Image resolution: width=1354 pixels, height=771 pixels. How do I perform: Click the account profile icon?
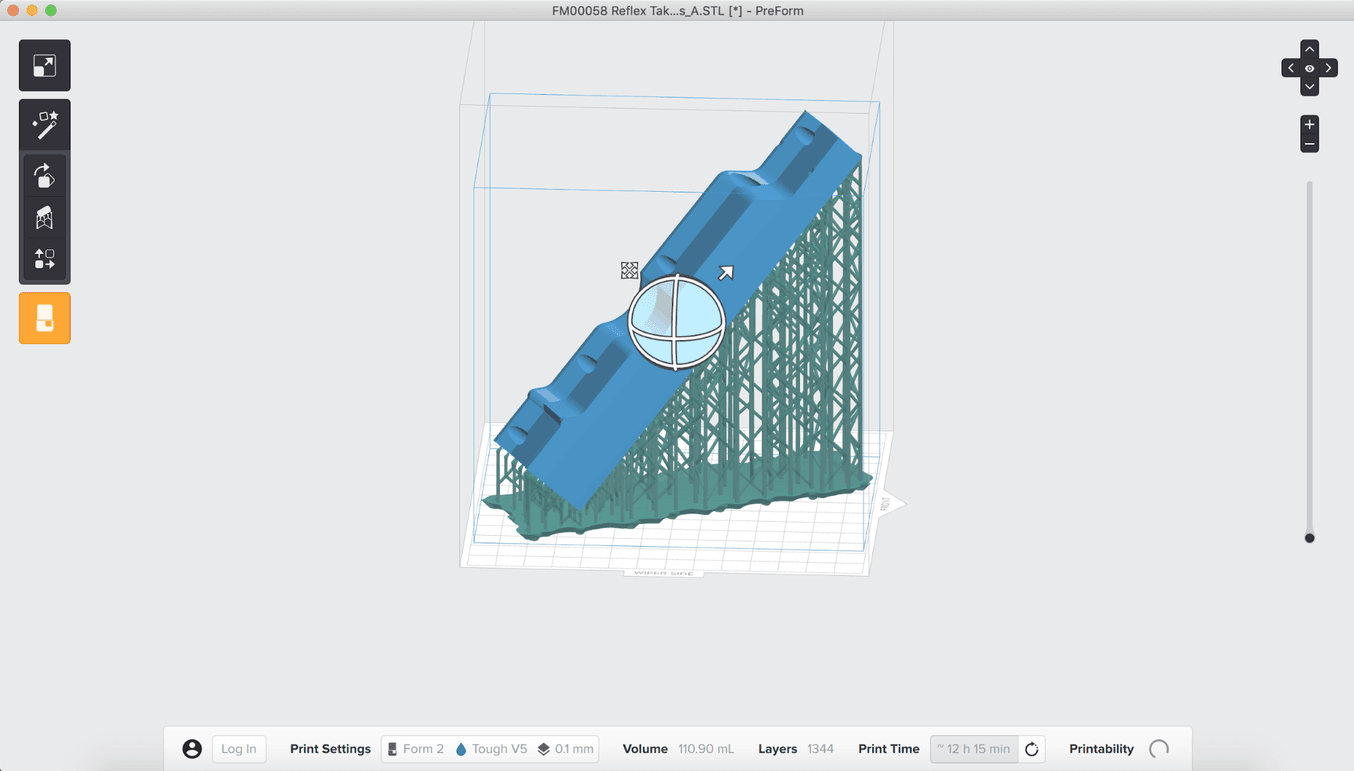pyautogui.click(x=192, y=749)
